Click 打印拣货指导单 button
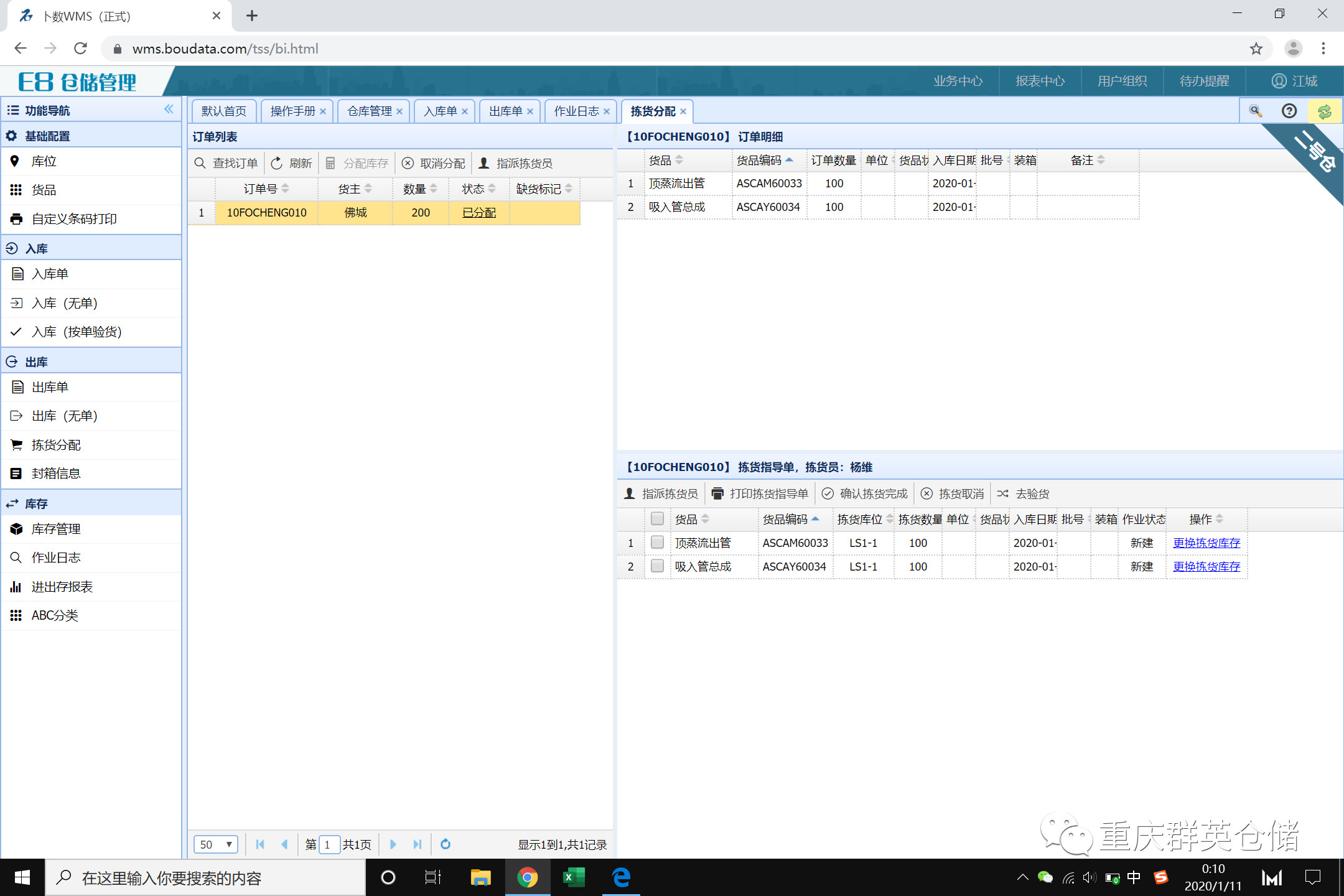 (x=760, y=493)
